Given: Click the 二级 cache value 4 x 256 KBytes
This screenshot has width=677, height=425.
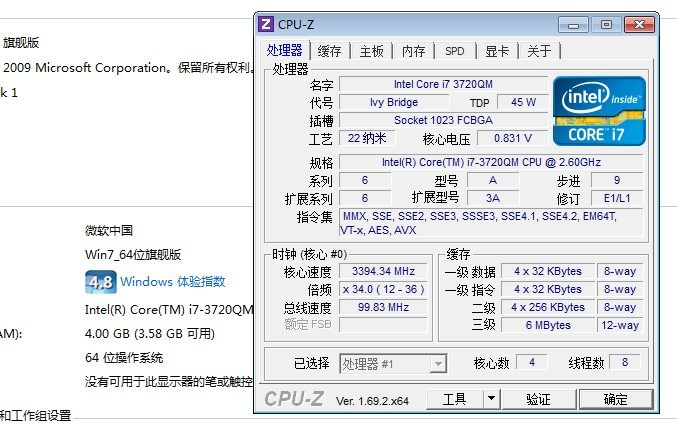Looking at the screenshot, I should [x=547, y=307].
